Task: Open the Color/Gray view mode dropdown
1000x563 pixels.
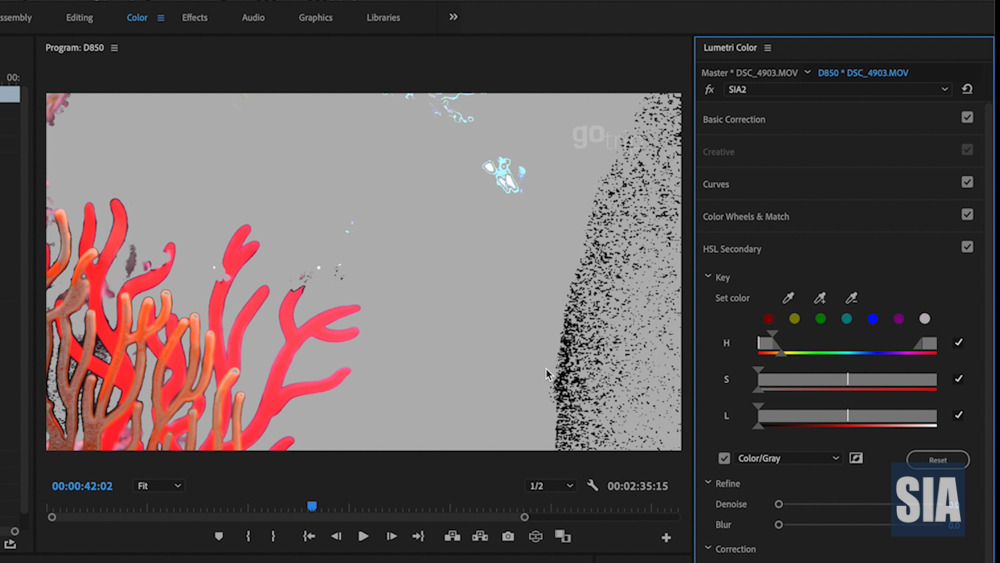Action: coord(788,458)
